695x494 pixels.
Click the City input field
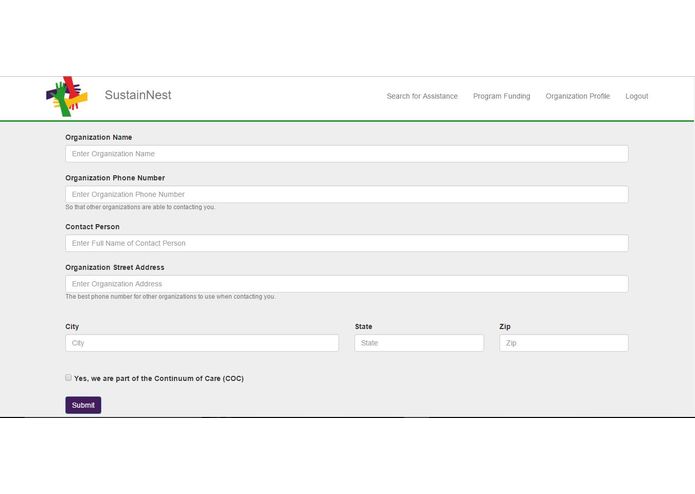202,343
